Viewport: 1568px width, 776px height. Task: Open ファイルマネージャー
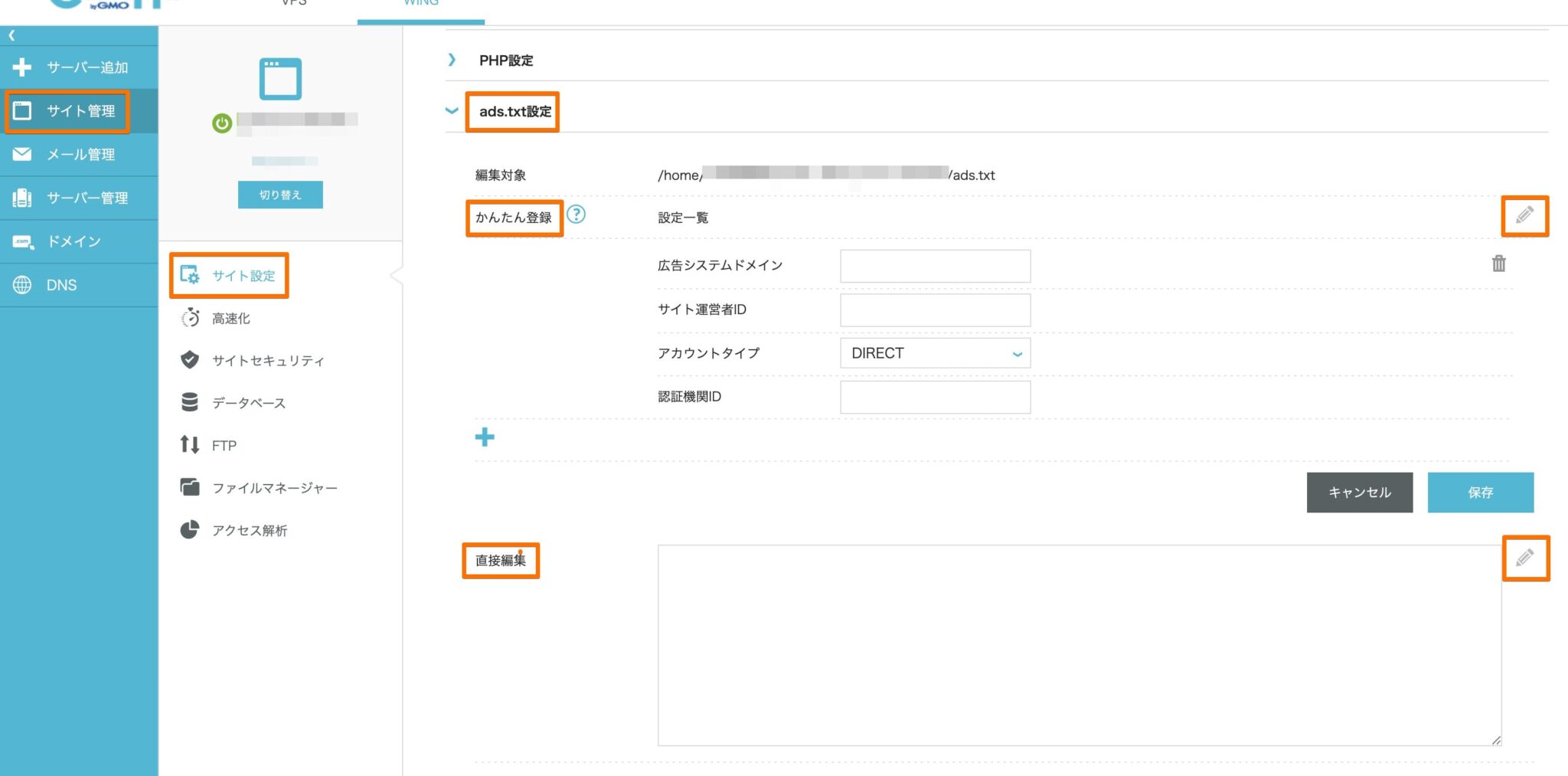[x=276, y=487]
